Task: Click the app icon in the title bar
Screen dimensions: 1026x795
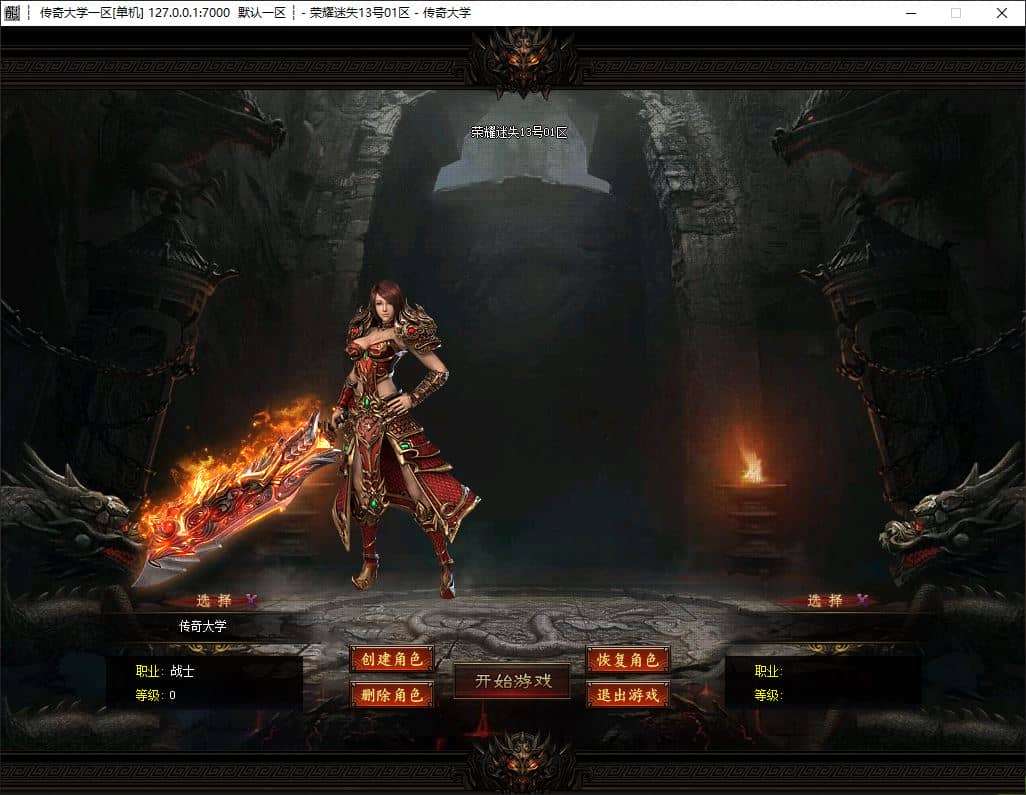Action: pos(12,12)
